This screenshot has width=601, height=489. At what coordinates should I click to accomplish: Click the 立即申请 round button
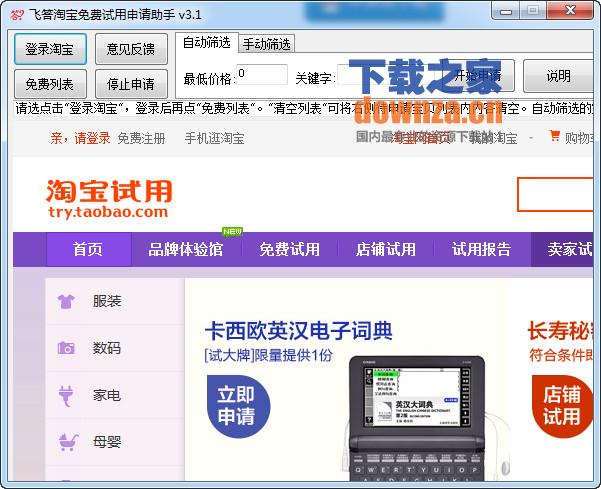[238, 407]
